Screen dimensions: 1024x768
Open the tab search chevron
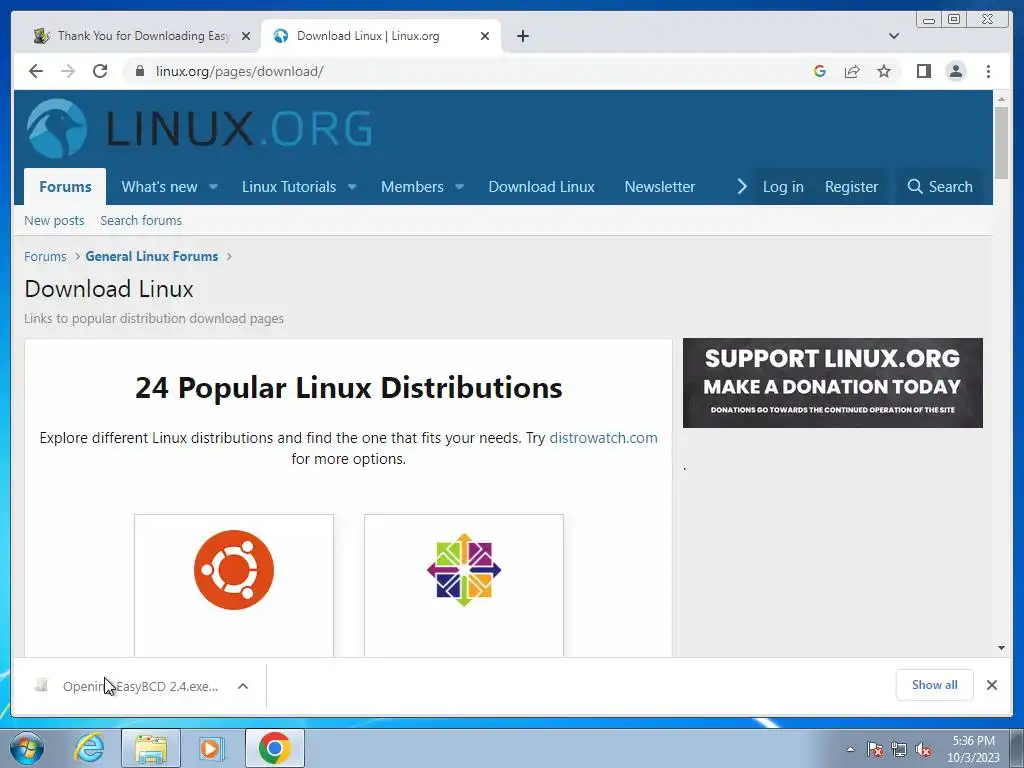pos(894,36)
